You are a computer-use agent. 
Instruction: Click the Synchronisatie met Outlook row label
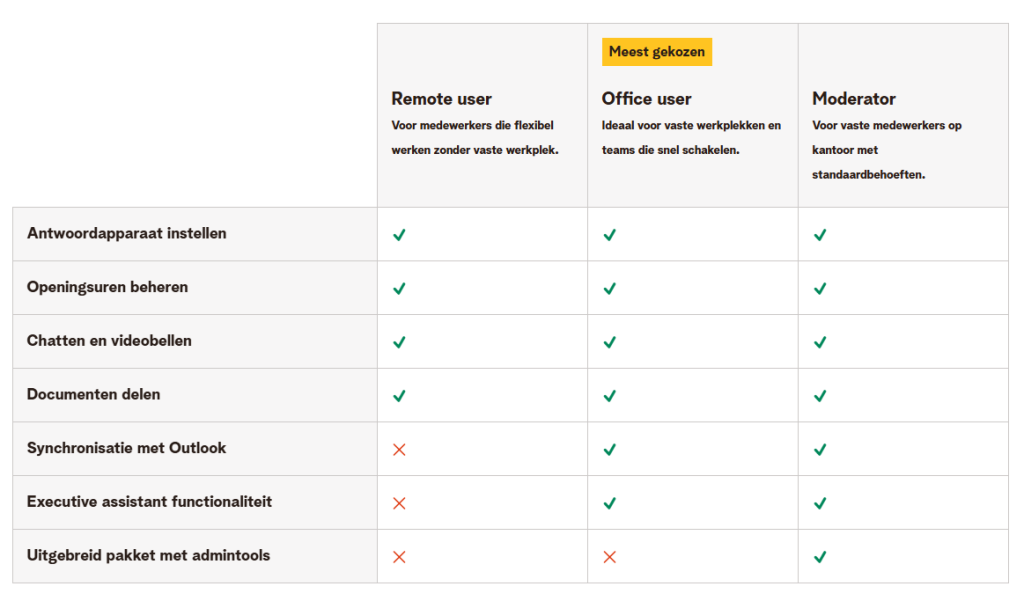tap(127, 448)
